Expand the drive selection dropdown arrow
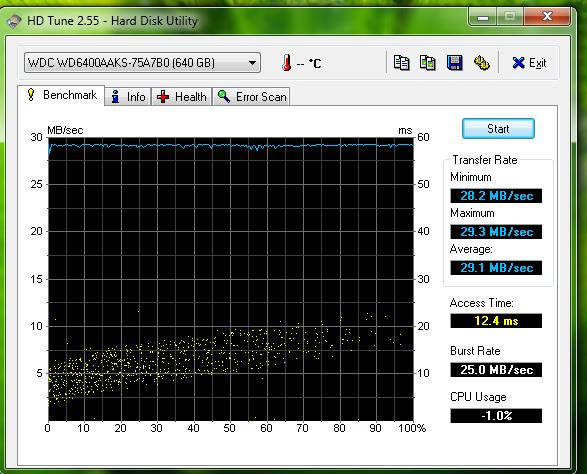This screenshot has width=587, height=474. point(253,63)
